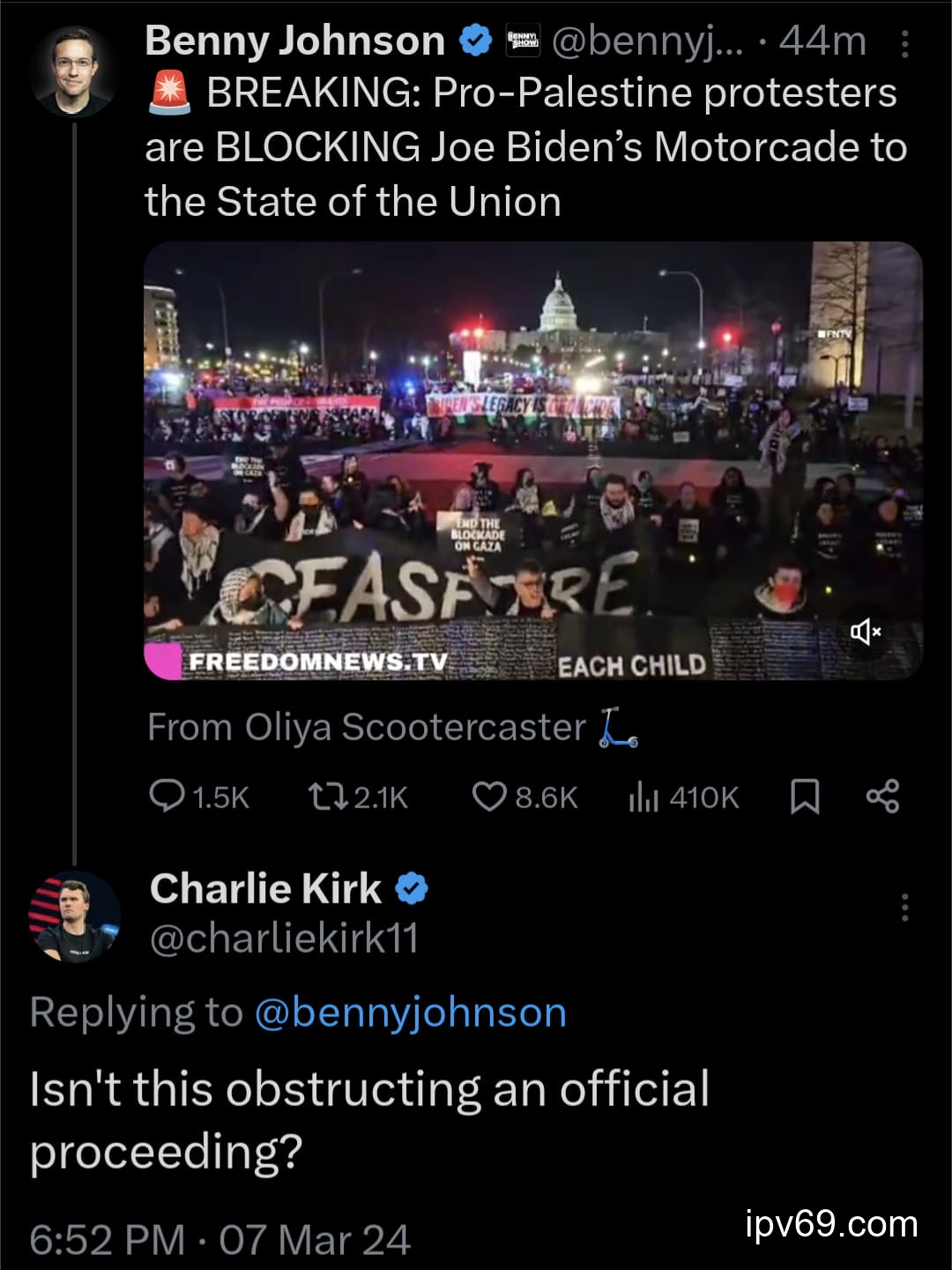Play the protest video thumbnail

click(532, 460)
